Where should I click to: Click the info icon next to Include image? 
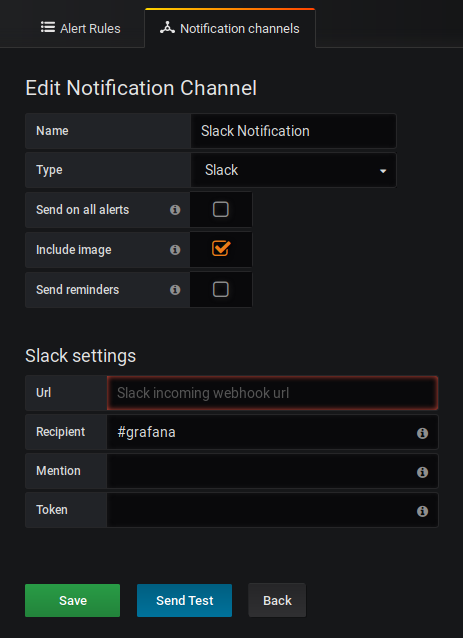[175, 249]
